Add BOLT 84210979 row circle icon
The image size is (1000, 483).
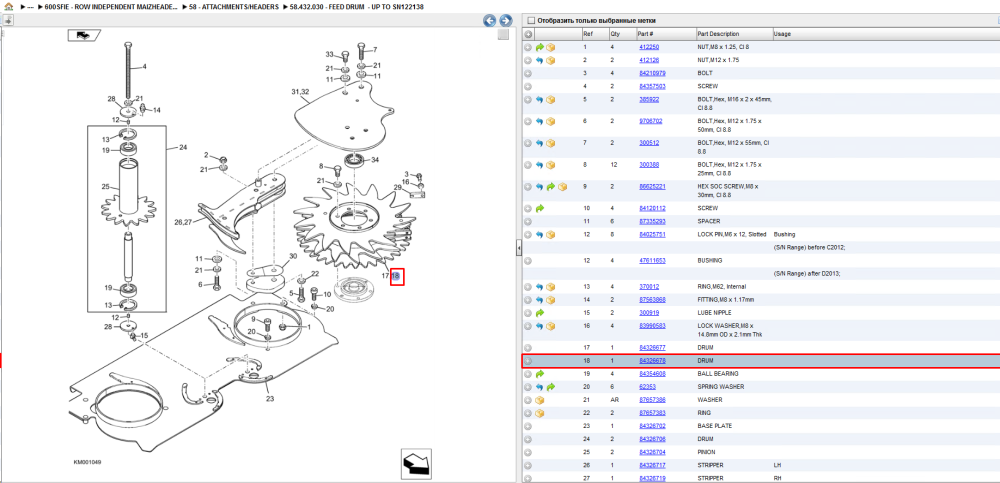528,73
